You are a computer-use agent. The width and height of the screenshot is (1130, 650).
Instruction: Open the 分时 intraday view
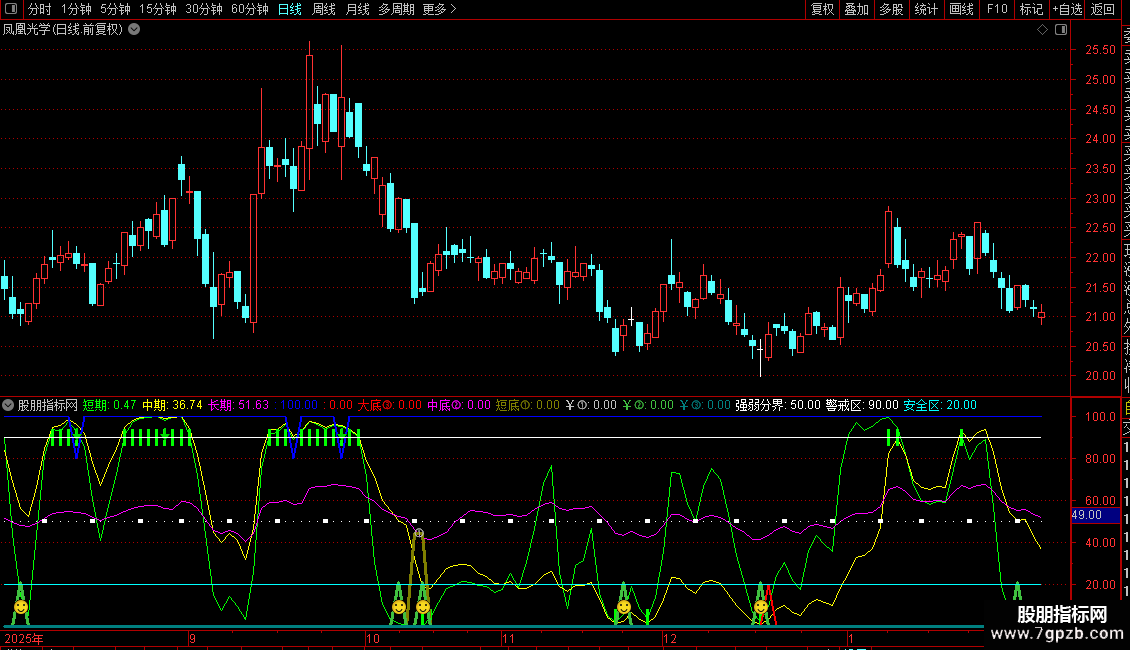click(x=39, y=10)
